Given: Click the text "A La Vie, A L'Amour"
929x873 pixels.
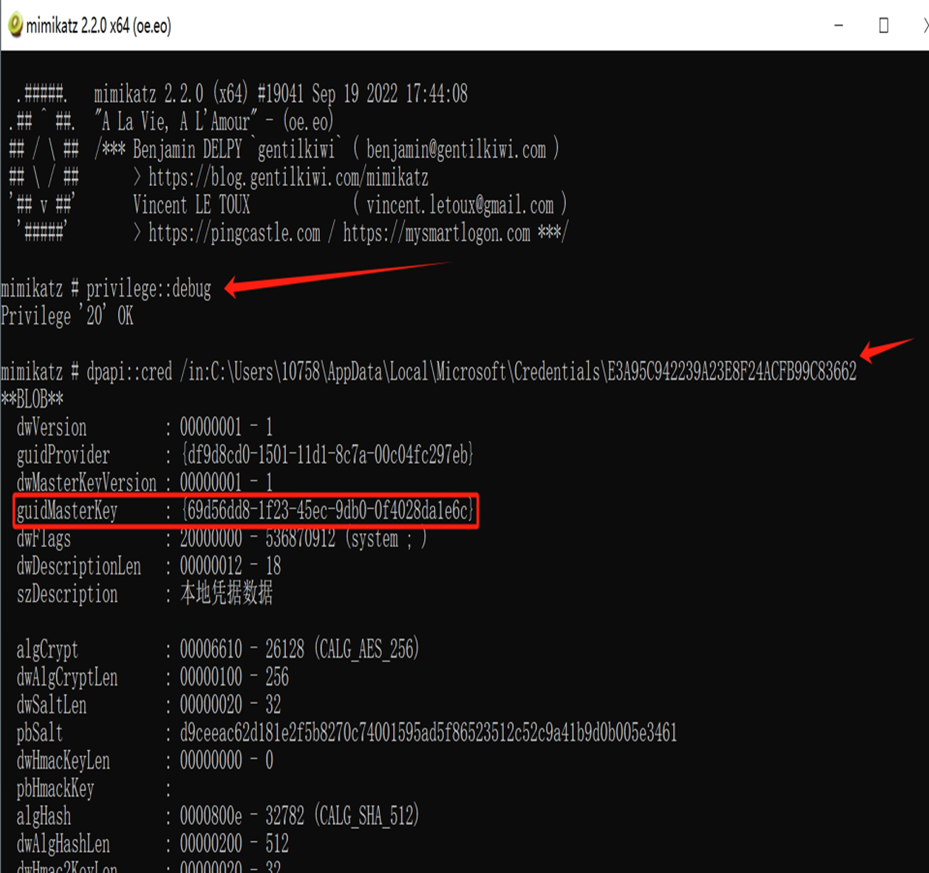Looking at the screenshot, I should click(176, 121).
